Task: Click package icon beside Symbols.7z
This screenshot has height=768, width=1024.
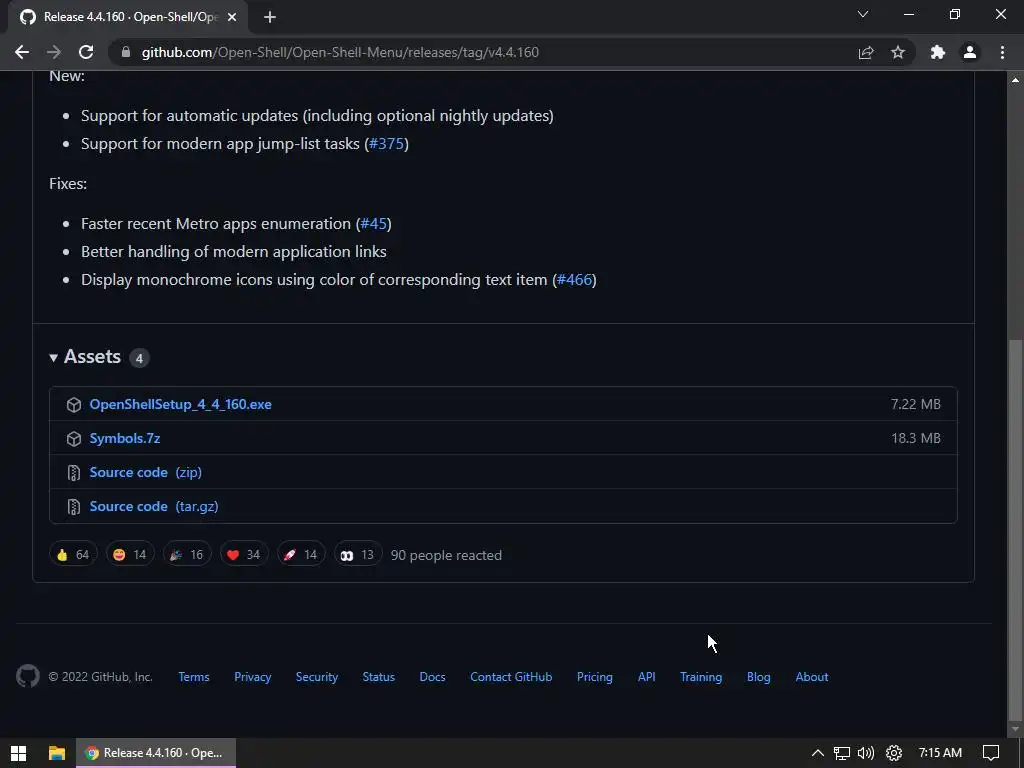Action: click(x=74, y=438)
